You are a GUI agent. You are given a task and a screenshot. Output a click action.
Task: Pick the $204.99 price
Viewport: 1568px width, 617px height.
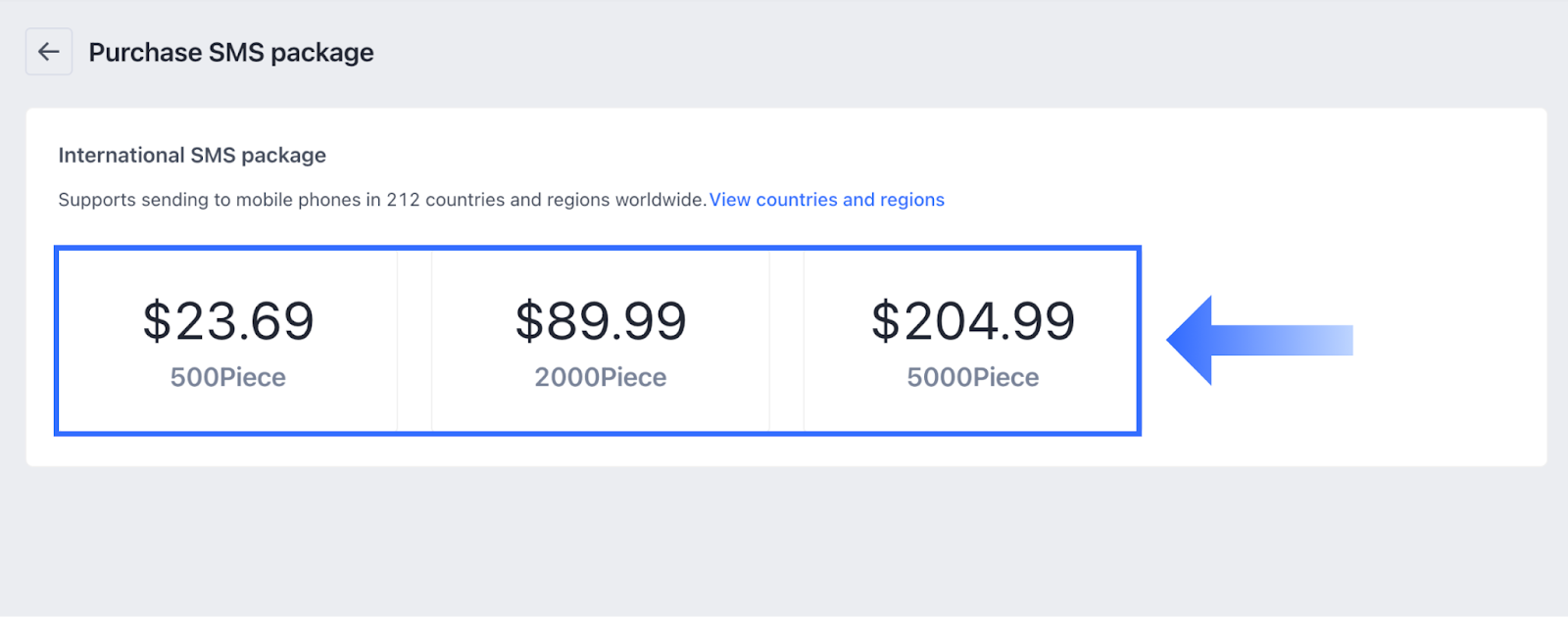(x=973, y=321)
